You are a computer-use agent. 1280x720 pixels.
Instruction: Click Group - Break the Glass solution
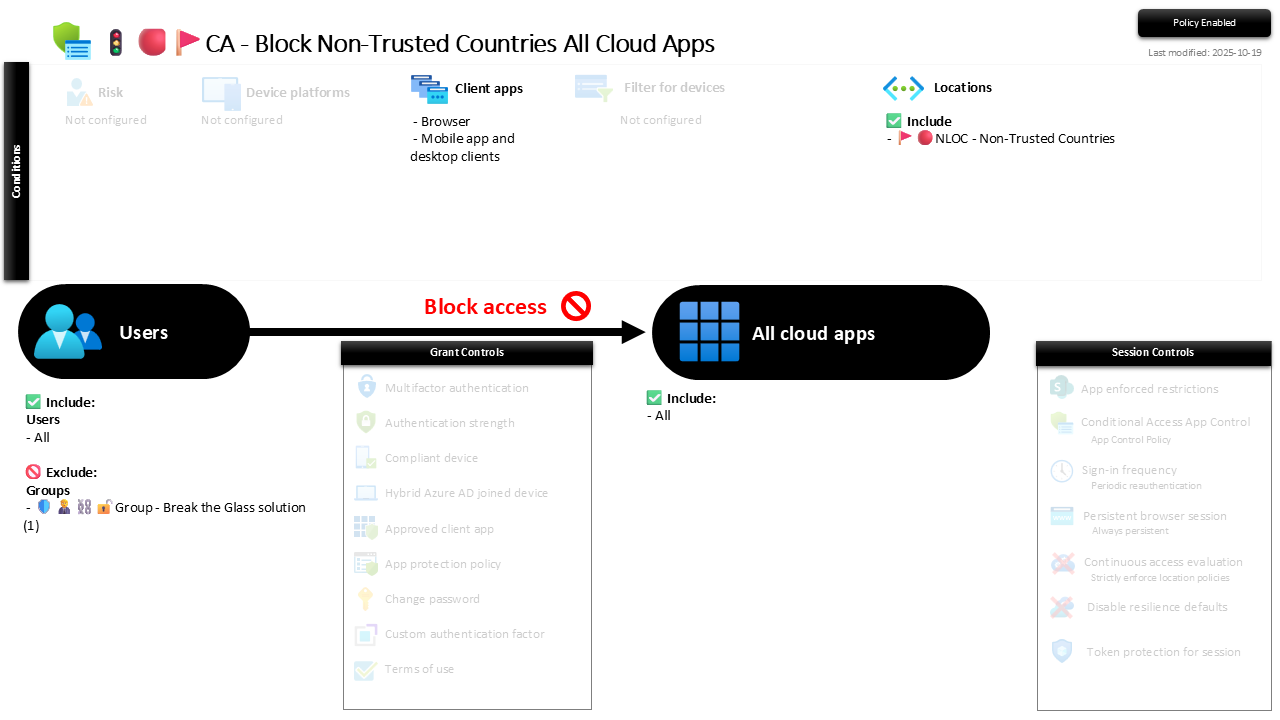coord(210,507)
